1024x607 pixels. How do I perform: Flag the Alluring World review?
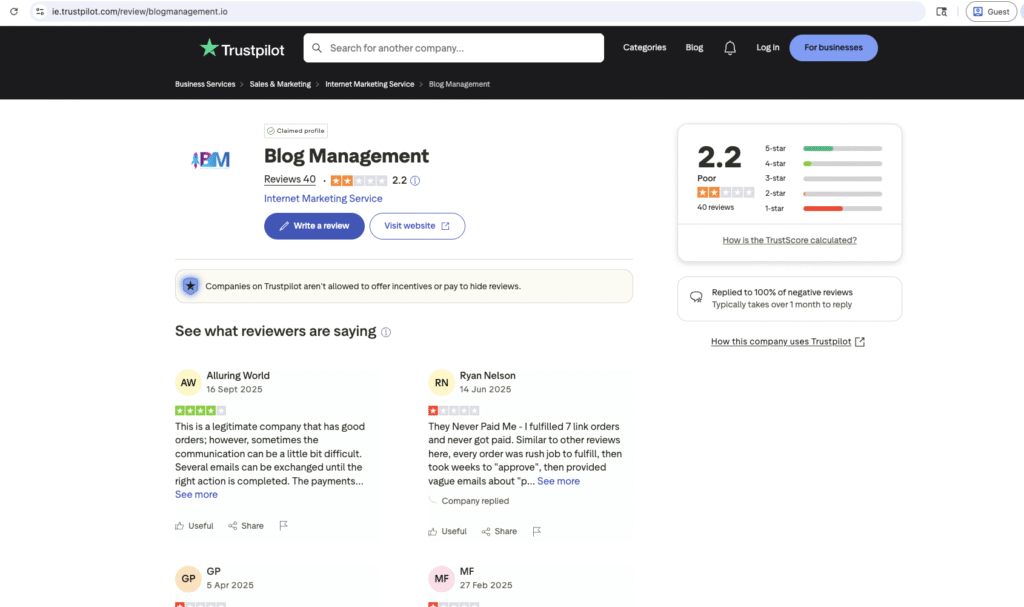(x=284, y=526)
